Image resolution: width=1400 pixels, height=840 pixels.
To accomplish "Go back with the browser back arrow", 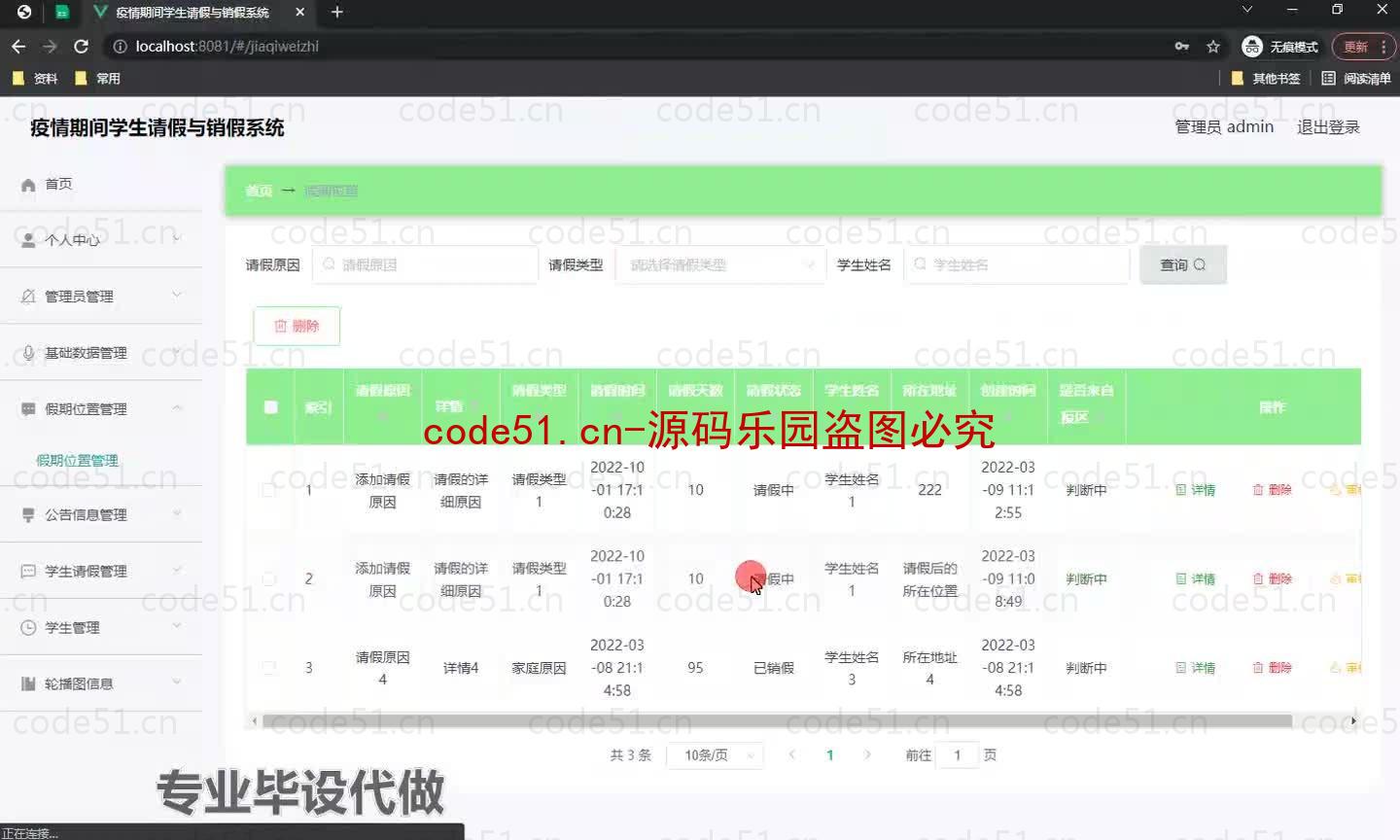I will pos(18,47).
